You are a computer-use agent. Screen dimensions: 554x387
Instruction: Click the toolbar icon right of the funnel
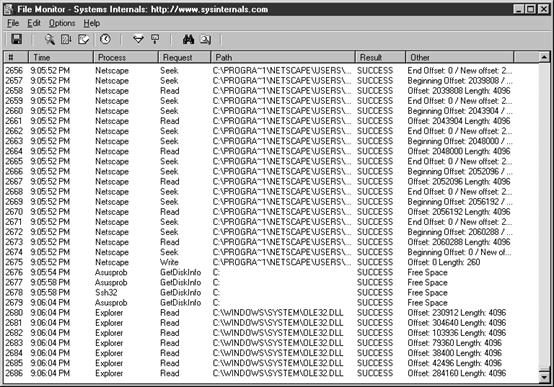tap(155, 39)
